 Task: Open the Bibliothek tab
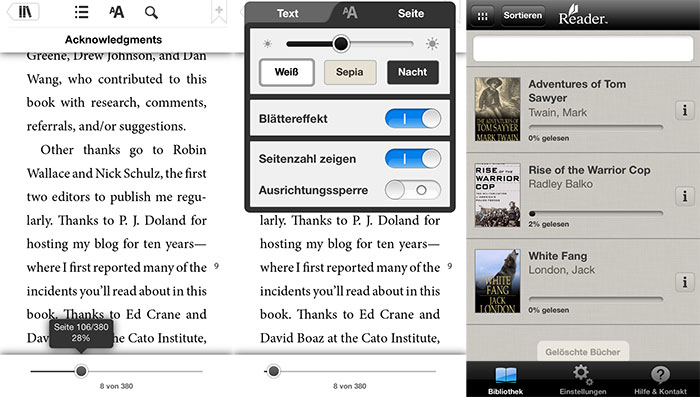point(505,379)
